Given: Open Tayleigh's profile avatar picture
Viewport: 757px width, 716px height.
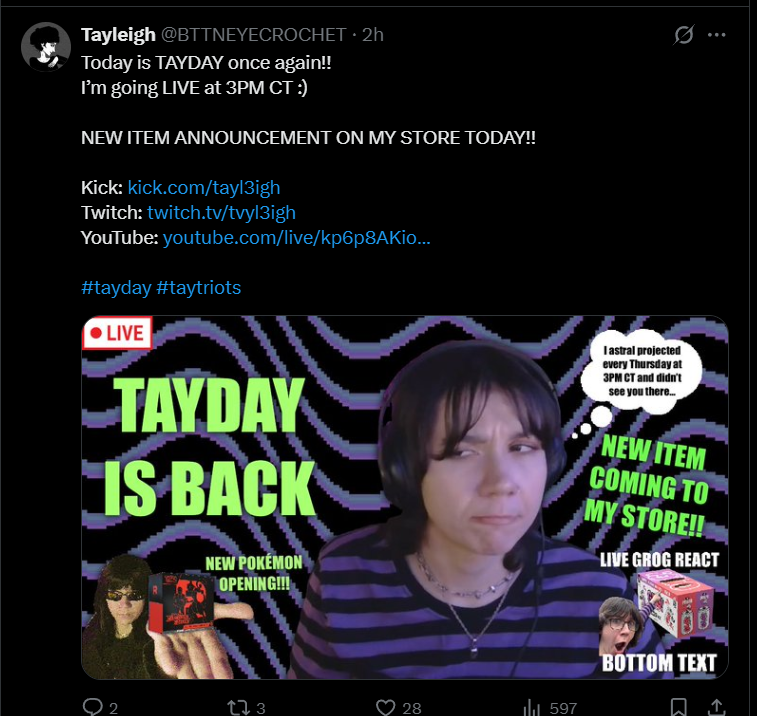Looking at the screenshot, I should click(46, 47).
